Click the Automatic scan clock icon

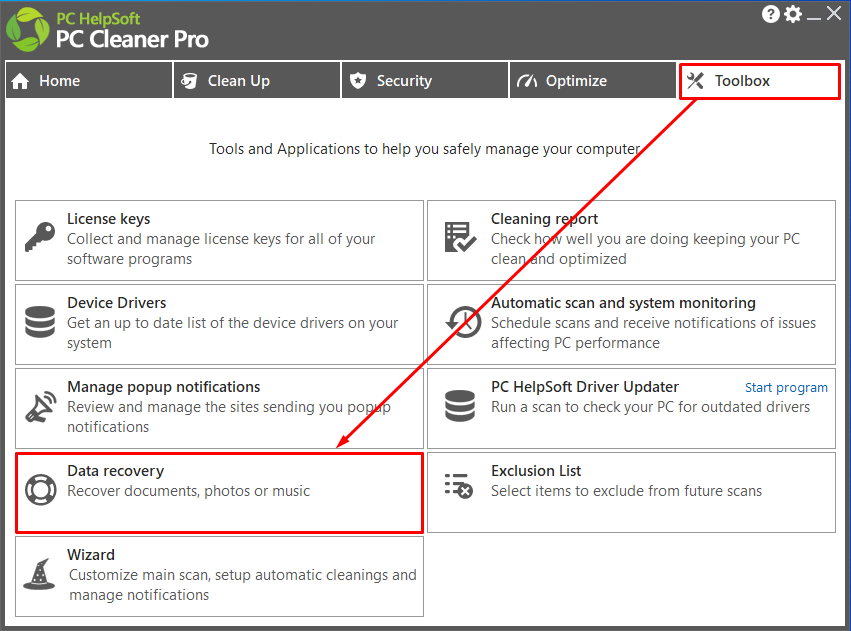[463, 321]
